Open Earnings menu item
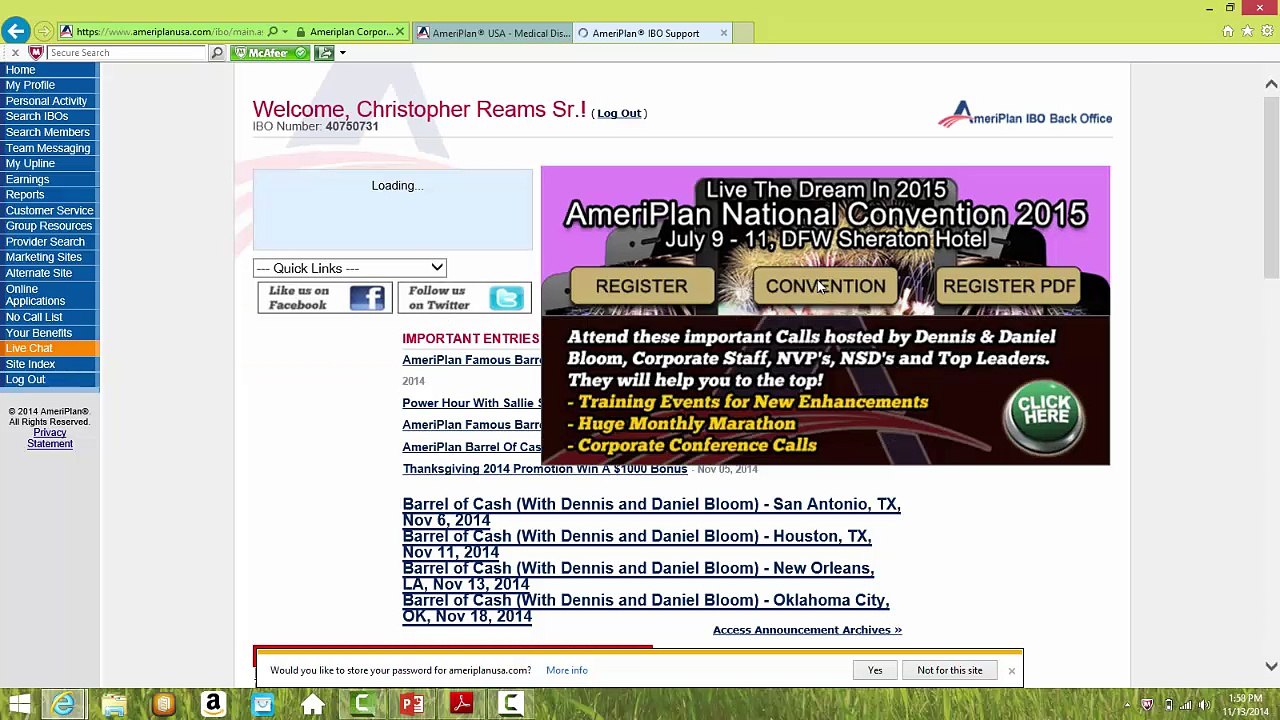 pos(49,179)
